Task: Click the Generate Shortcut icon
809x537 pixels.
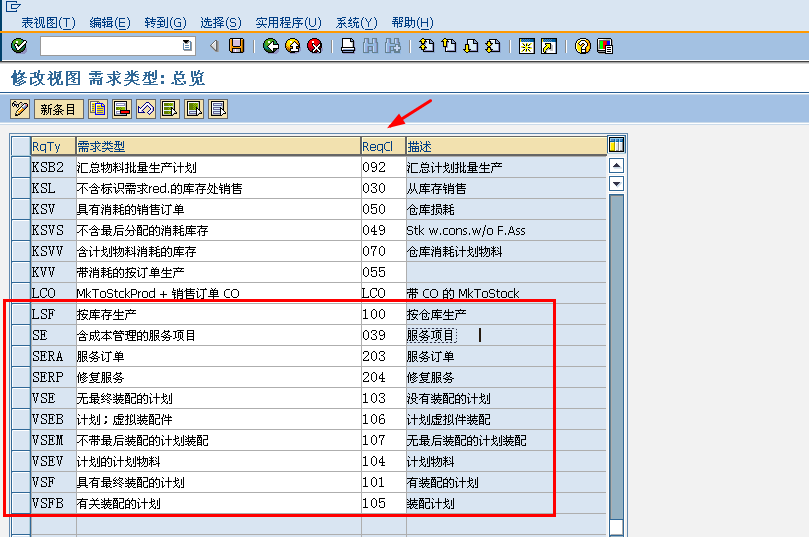Action: point(549,46)
